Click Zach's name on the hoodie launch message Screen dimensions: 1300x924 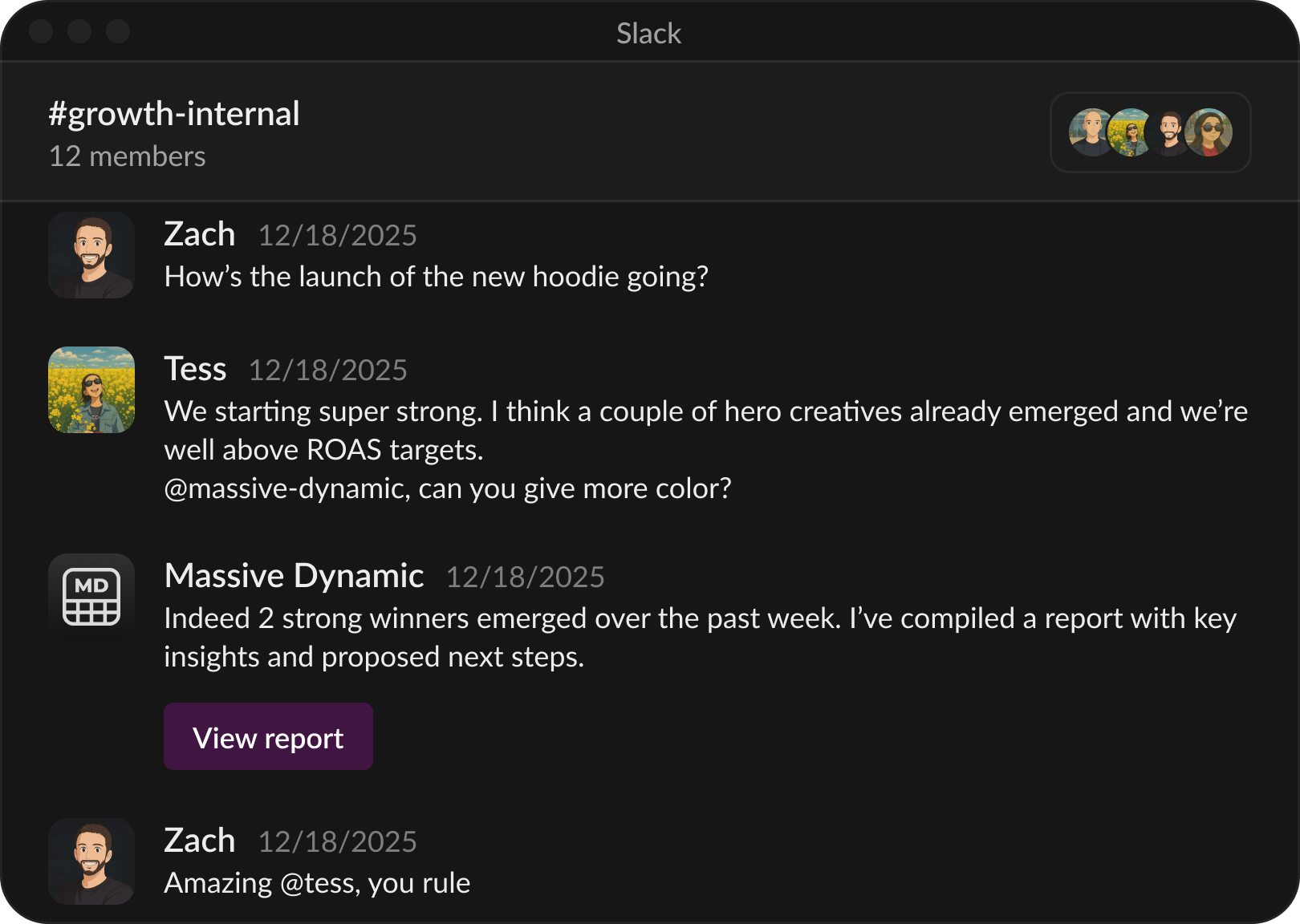tap(200, 234)
